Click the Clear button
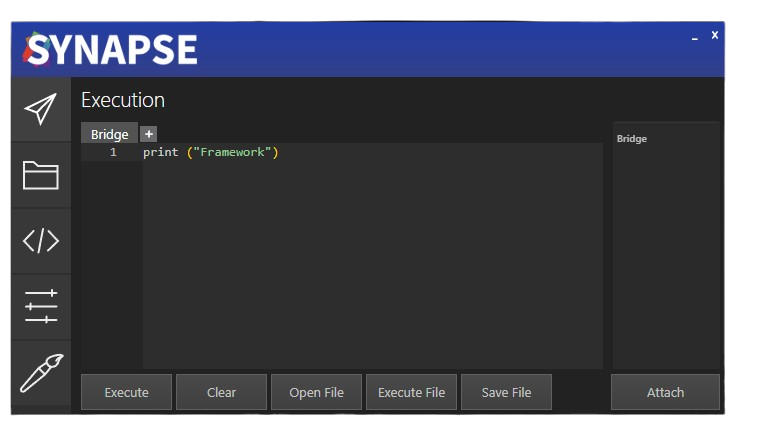This screenshot has width=762, height=447. click(x=222, y=392)
